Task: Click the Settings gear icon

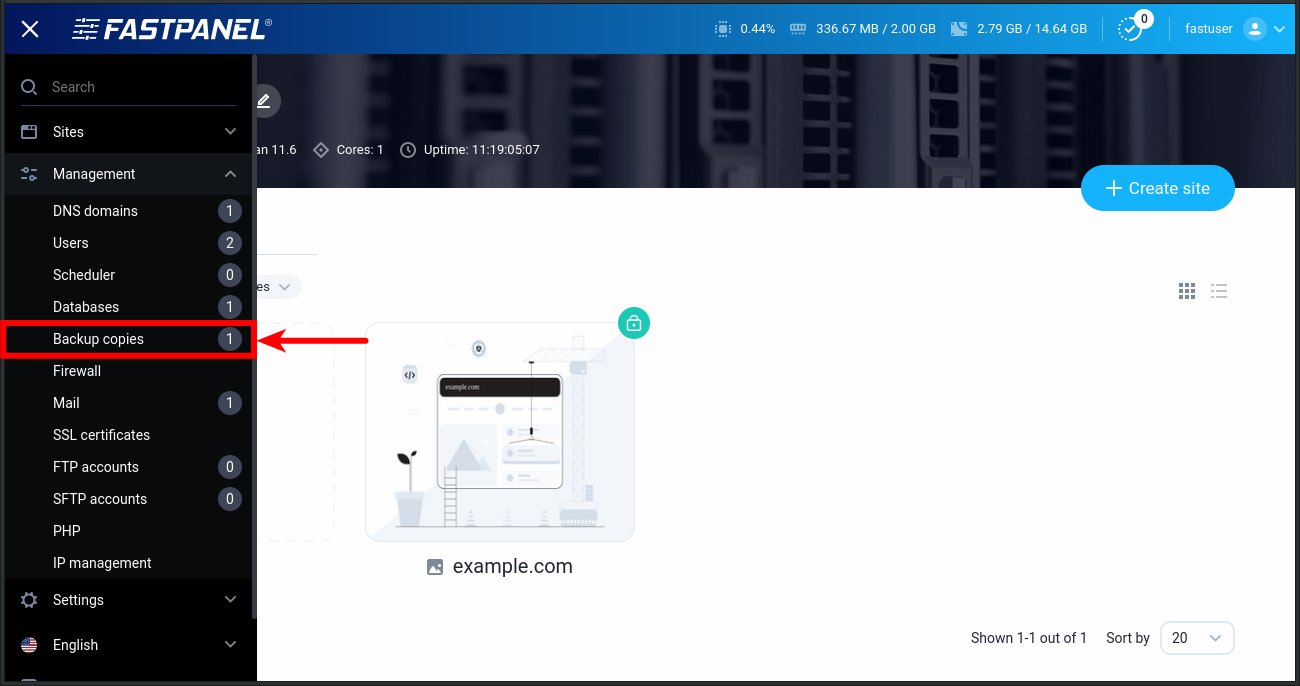Action: pos(29,600)
